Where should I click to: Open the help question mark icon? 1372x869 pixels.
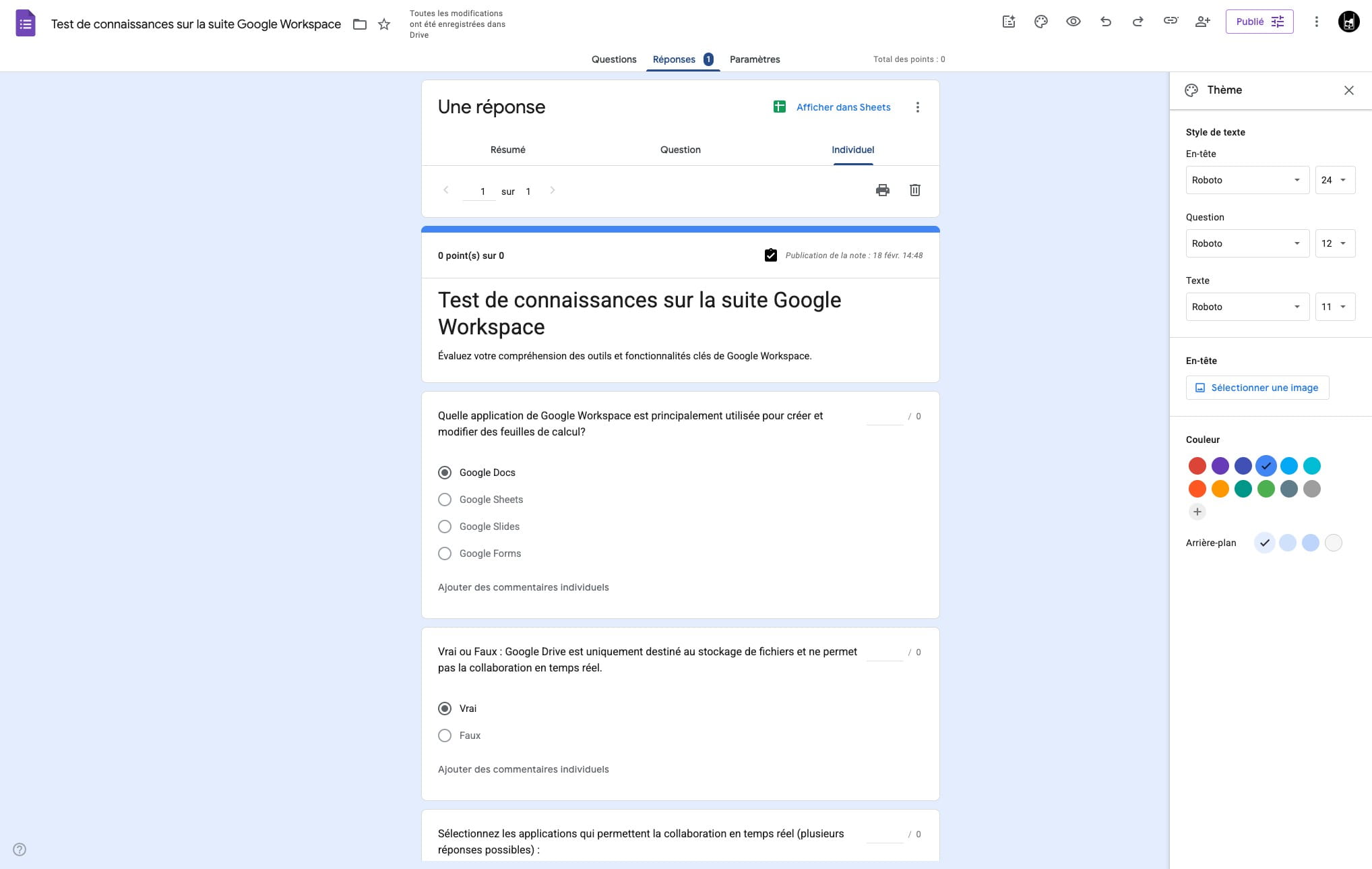coord(20,849)
